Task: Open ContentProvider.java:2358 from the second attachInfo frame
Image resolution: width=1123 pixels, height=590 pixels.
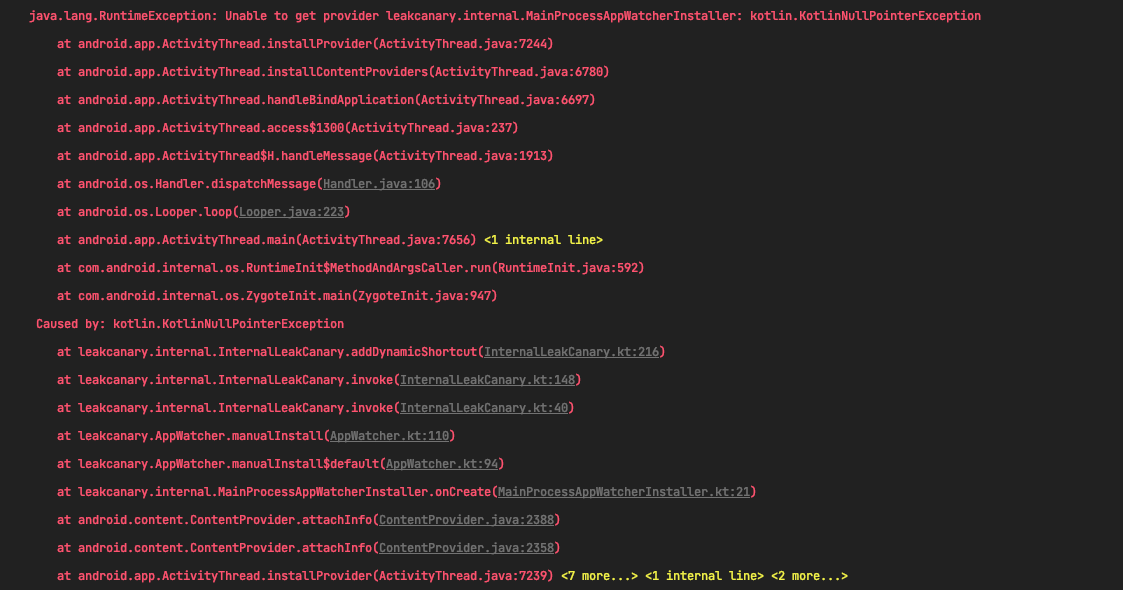Action: click(x=466, y=547)
